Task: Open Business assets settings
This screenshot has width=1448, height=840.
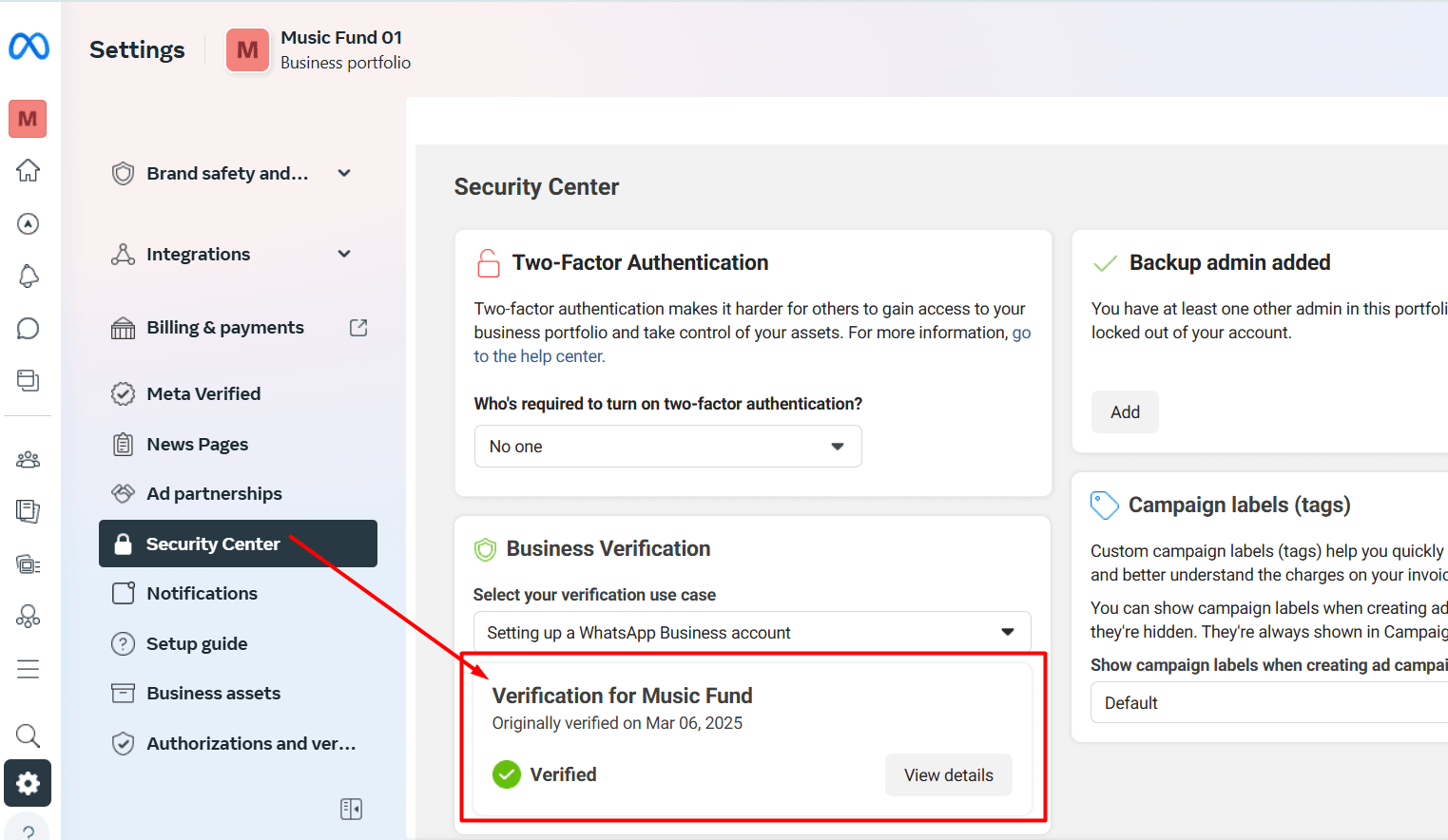Action: tap(238, 694)
